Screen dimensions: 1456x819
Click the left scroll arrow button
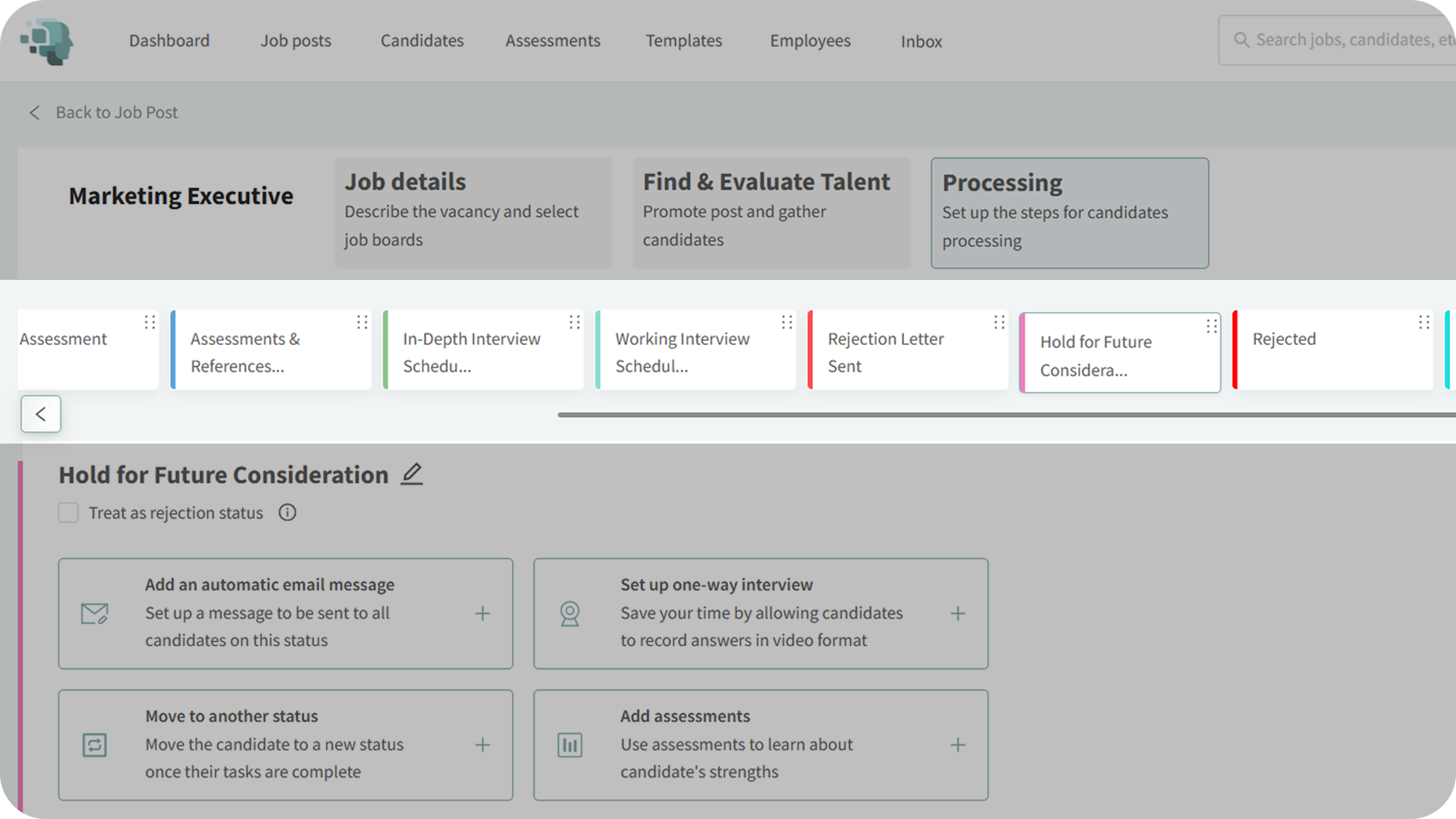tap(41, 414)
